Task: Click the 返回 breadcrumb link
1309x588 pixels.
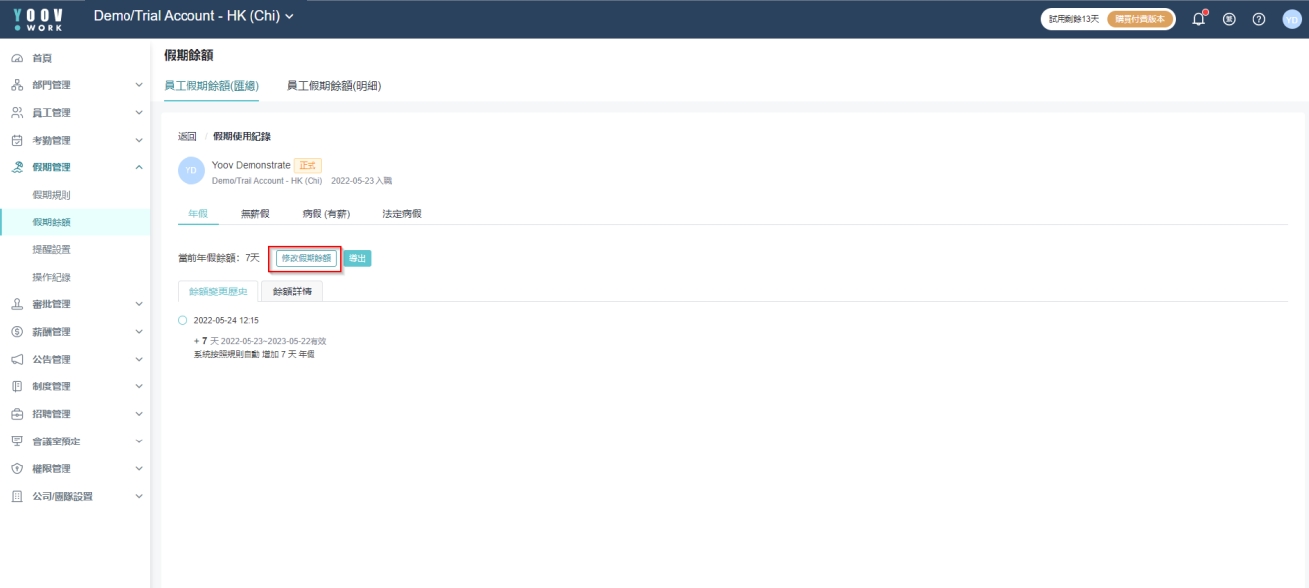Action: (187, 136)
